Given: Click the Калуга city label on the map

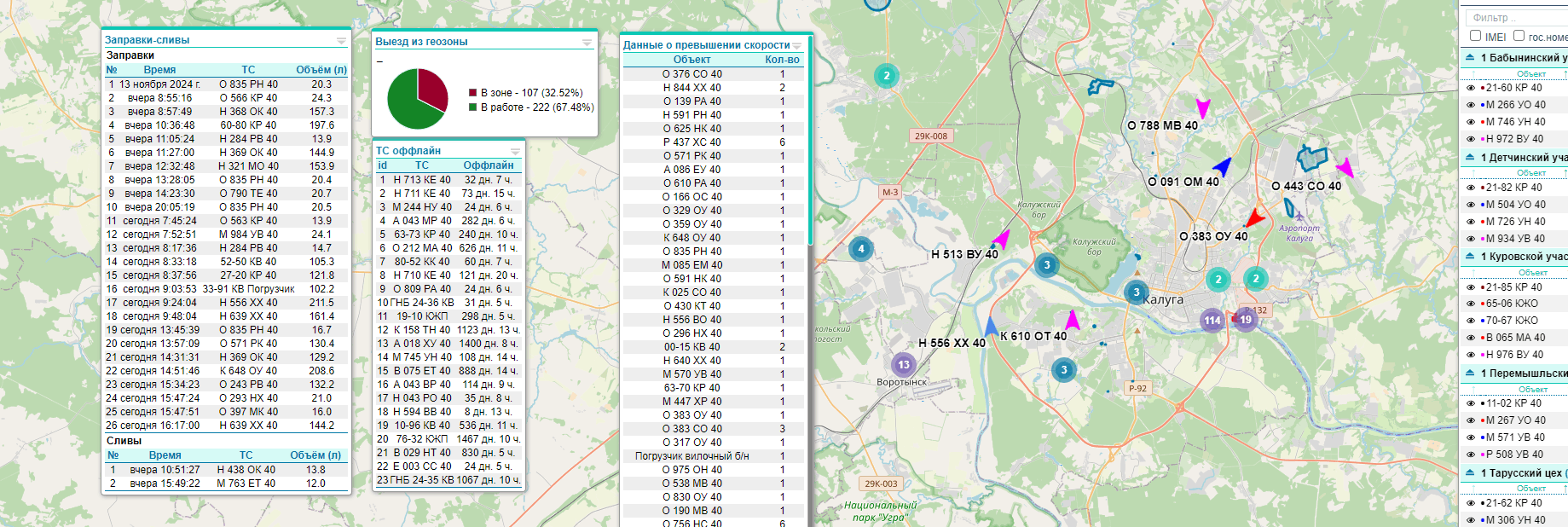Looking at the screenshot, I should click(1163, 300).
